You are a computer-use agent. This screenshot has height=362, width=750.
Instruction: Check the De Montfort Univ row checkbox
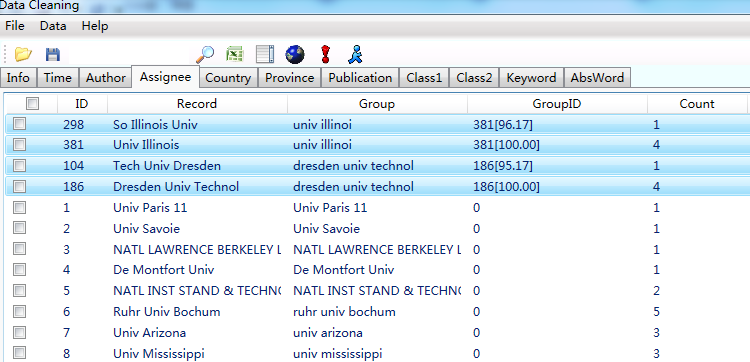click(x=20, y=270)
